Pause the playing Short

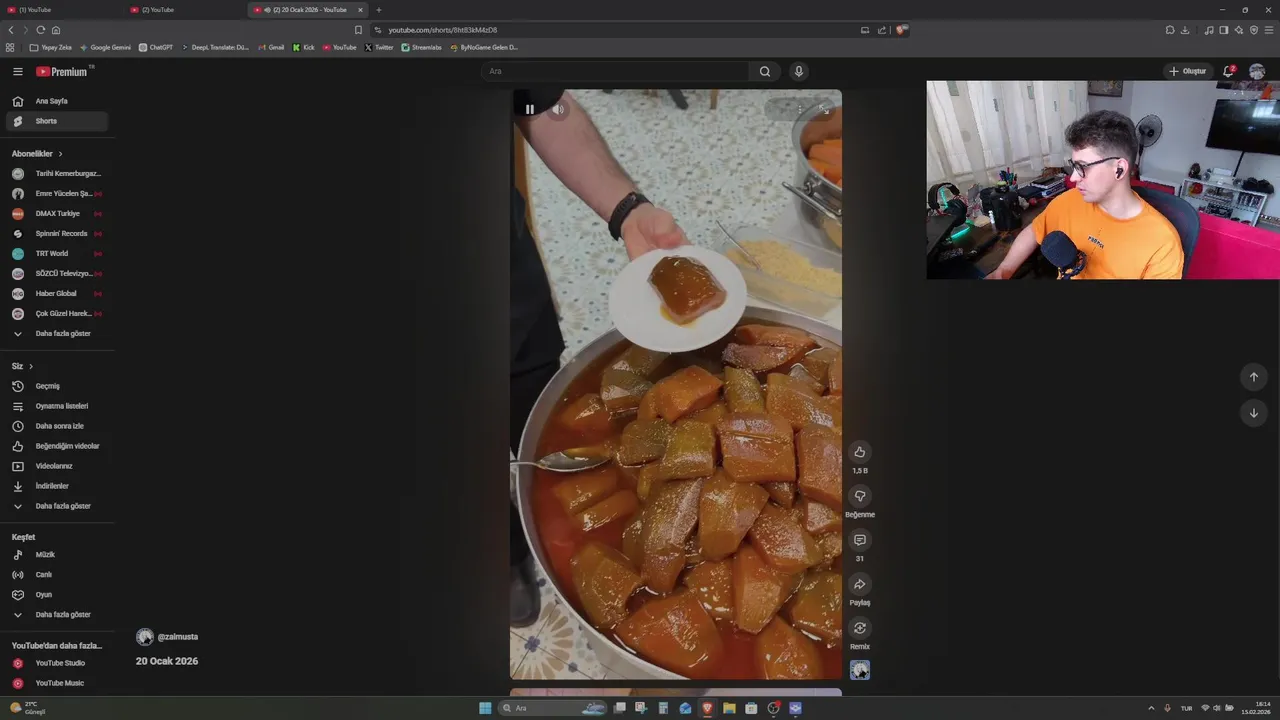530,109
